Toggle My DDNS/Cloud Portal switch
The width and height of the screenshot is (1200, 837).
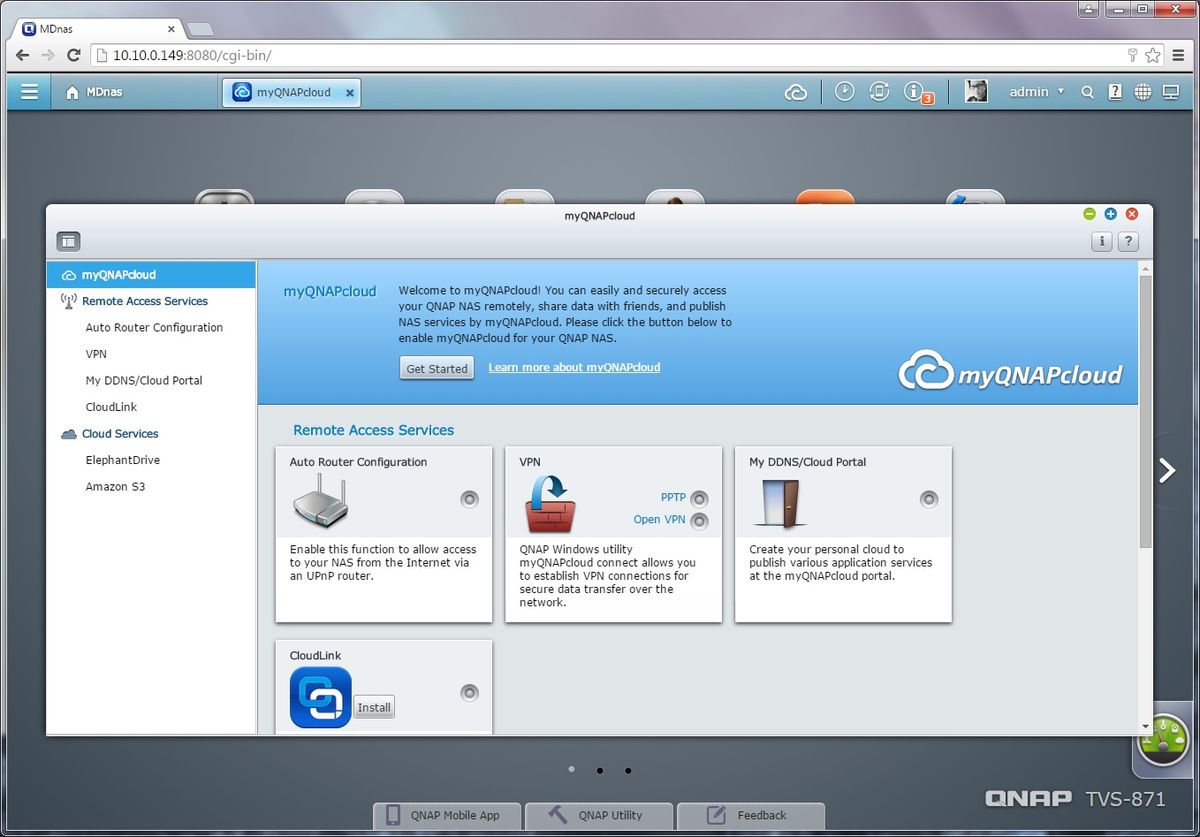pos(929,499)
